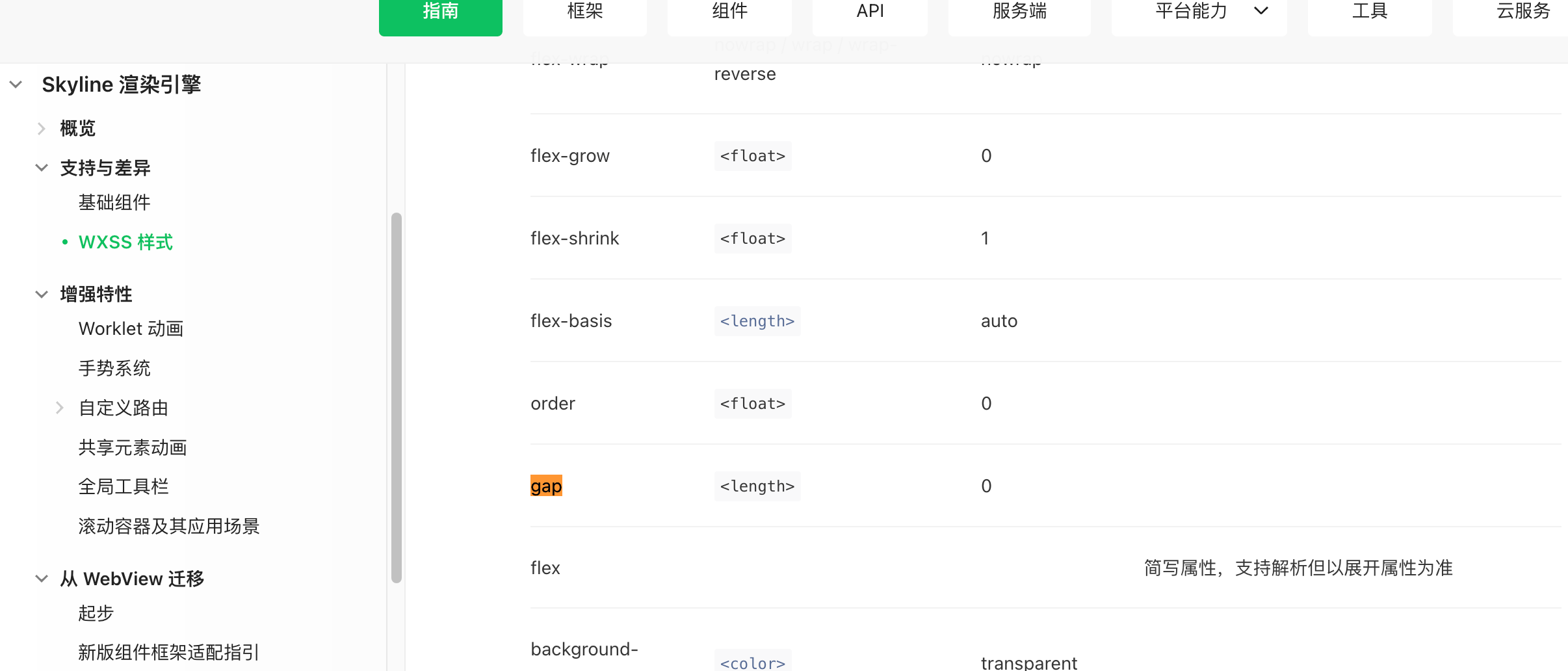Select the 服务端 tab
This screenshot has width=1568, height=671.
(1019, 12)
